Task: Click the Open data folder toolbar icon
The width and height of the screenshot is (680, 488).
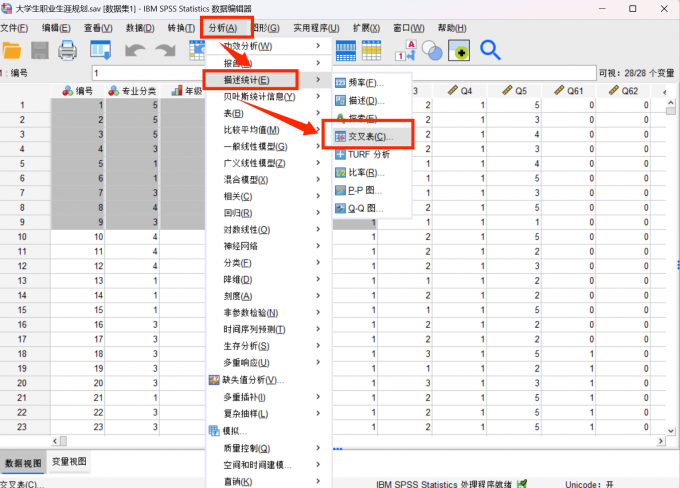Action: pyautogui.click(x=12, y=50)
